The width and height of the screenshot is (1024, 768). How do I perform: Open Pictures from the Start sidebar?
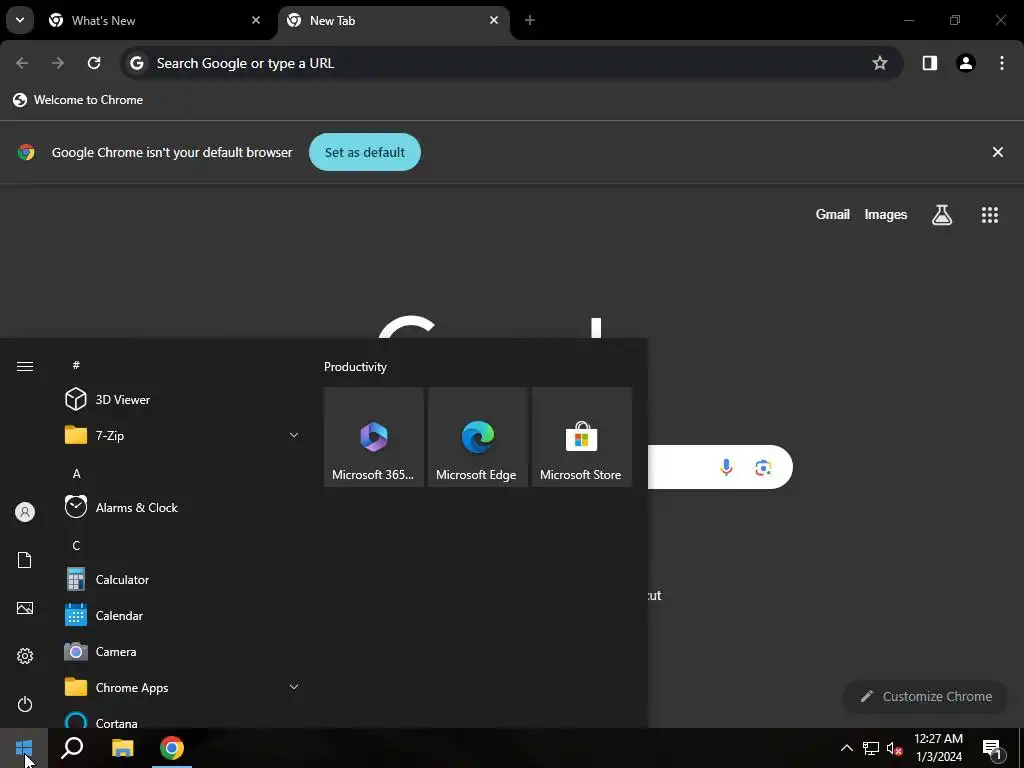[25, 608]
